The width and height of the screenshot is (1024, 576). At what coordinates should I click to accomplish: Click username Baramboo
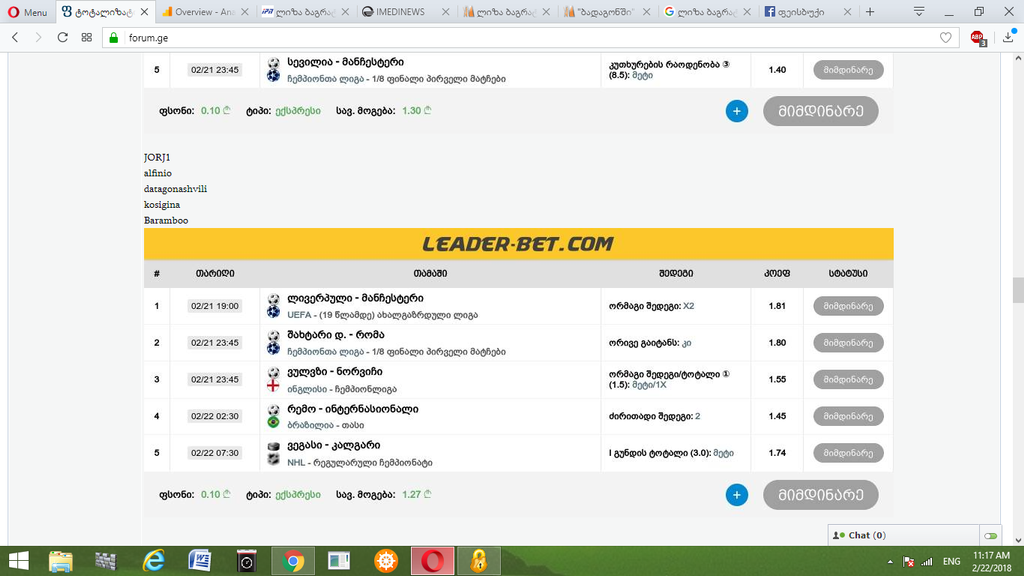click(166, 220)
